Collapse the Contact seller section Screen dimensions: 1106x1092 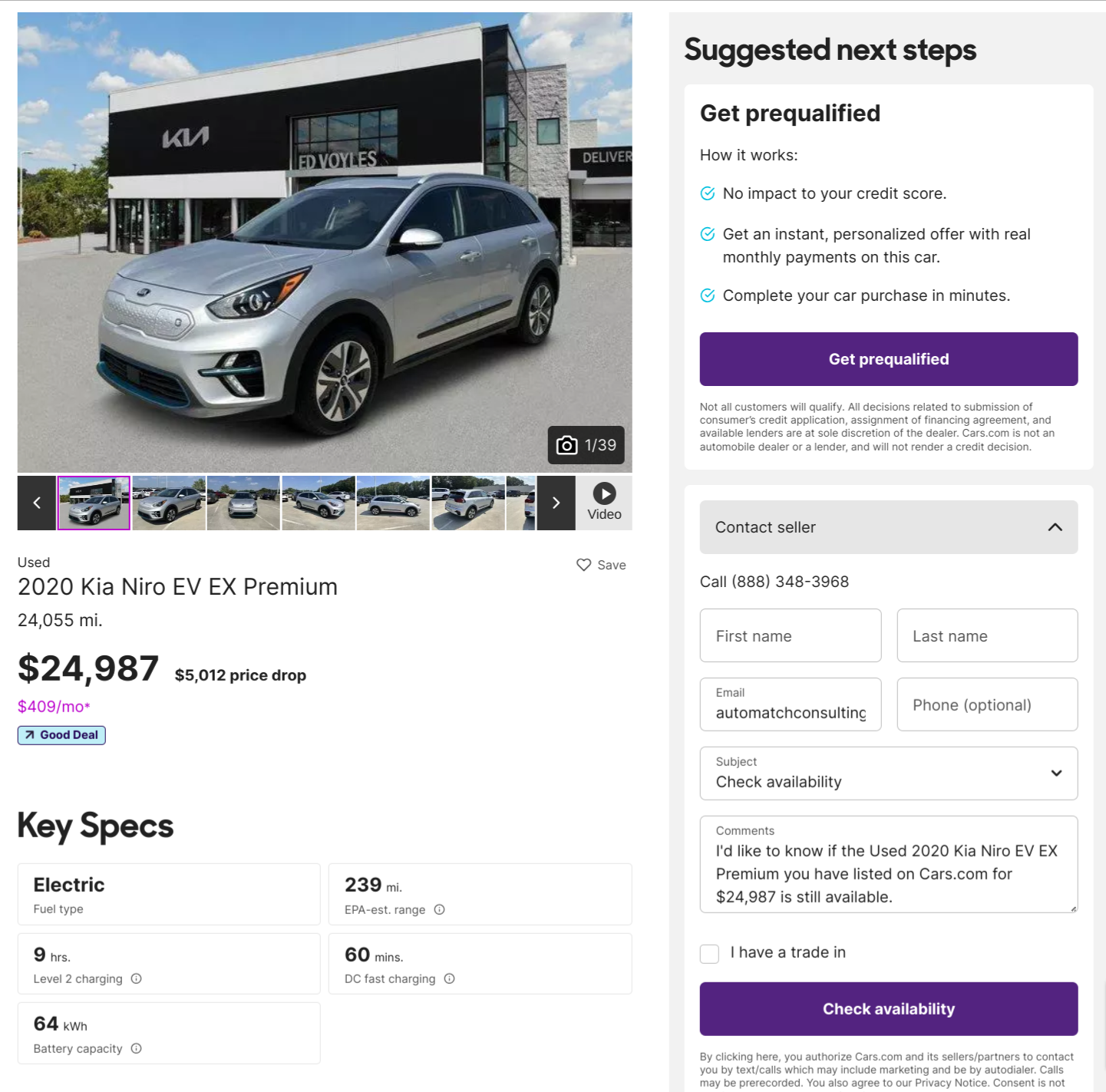pyautogui.click(x=1055, y=527)
